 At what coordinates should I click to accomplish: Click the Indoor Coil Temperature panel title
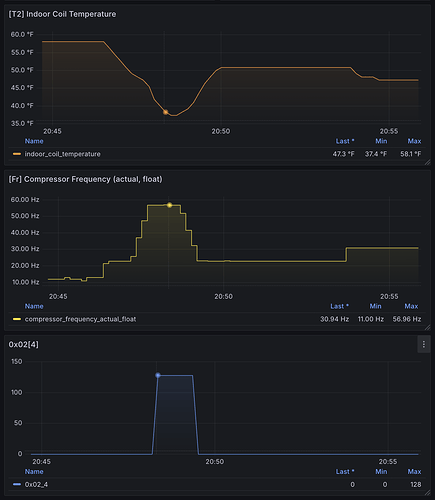pyautogui.click(x=62, y=14)
